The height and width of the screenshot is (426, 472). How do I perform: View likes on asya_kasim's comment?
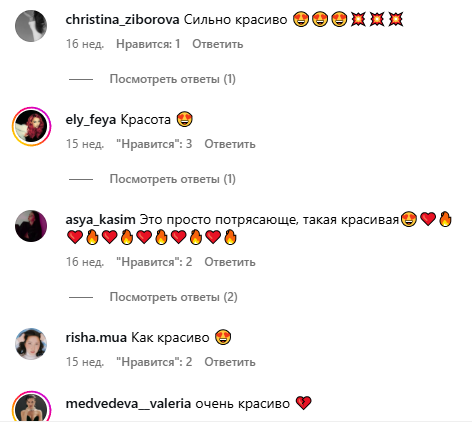154,262
